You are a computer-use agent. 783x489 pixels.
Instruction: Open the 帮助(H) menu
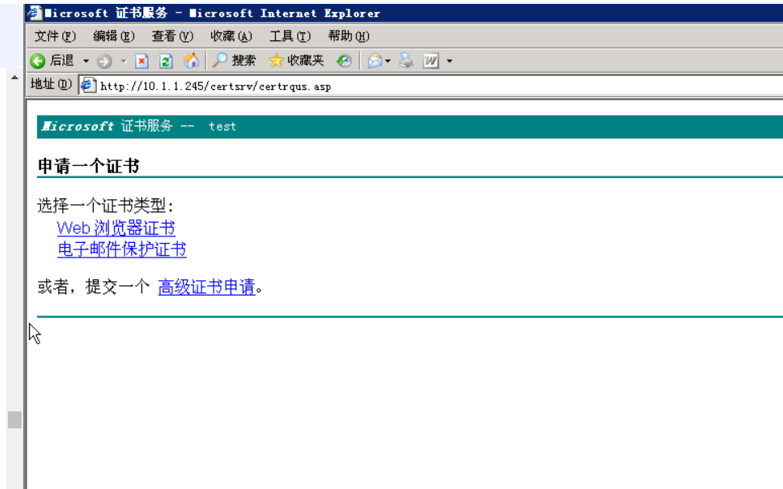click(x=349, y=36)
